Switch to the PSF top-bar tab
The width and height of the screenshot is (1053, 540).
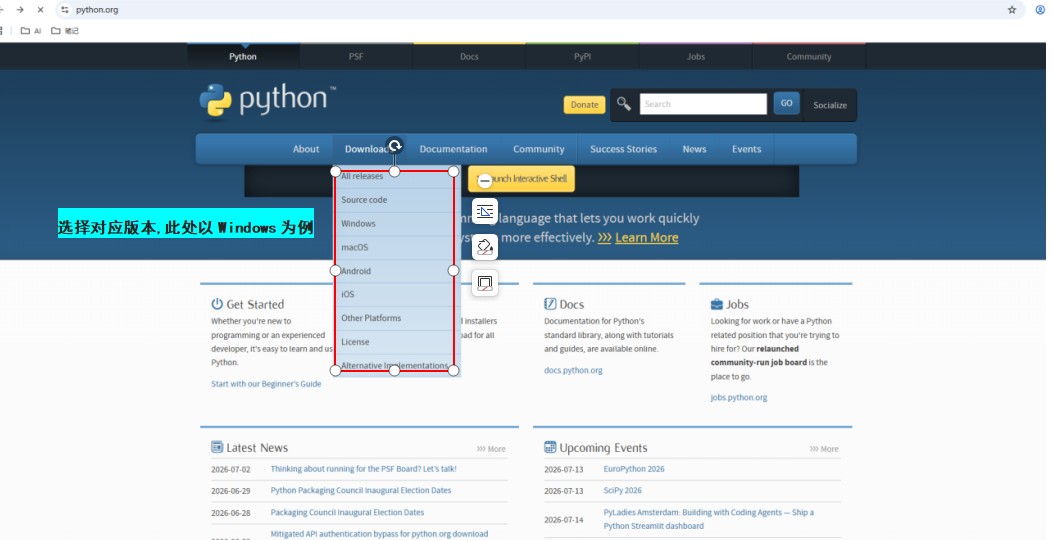point(356,56)
